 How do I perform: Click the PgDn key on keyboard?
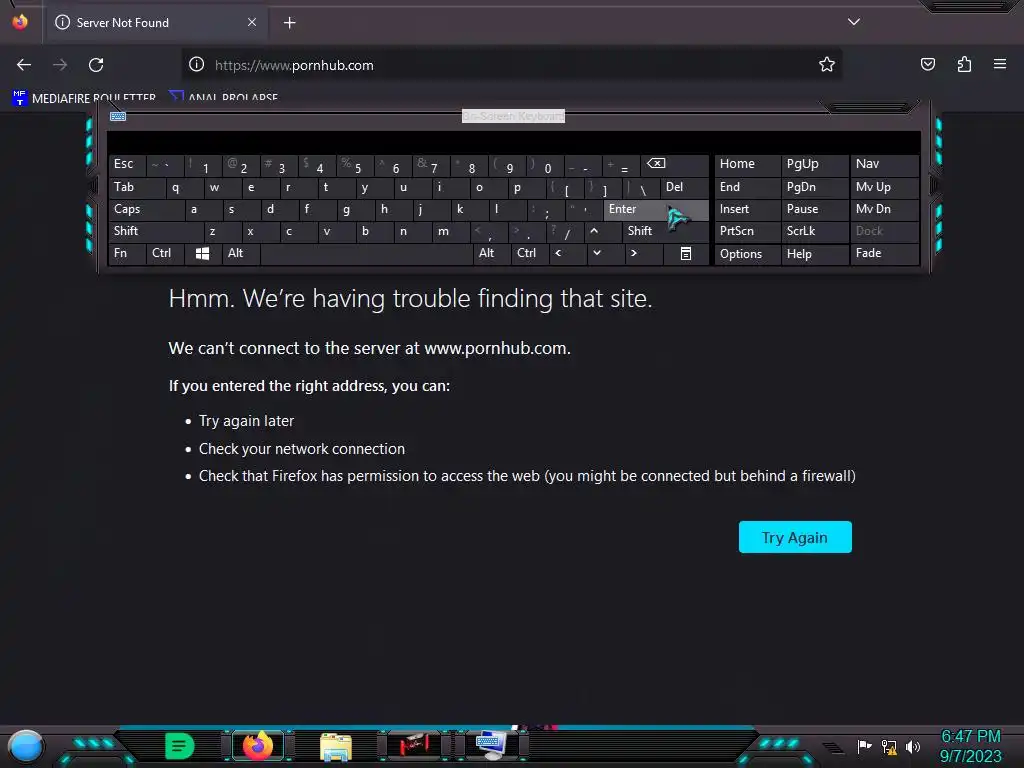(814, 187)
